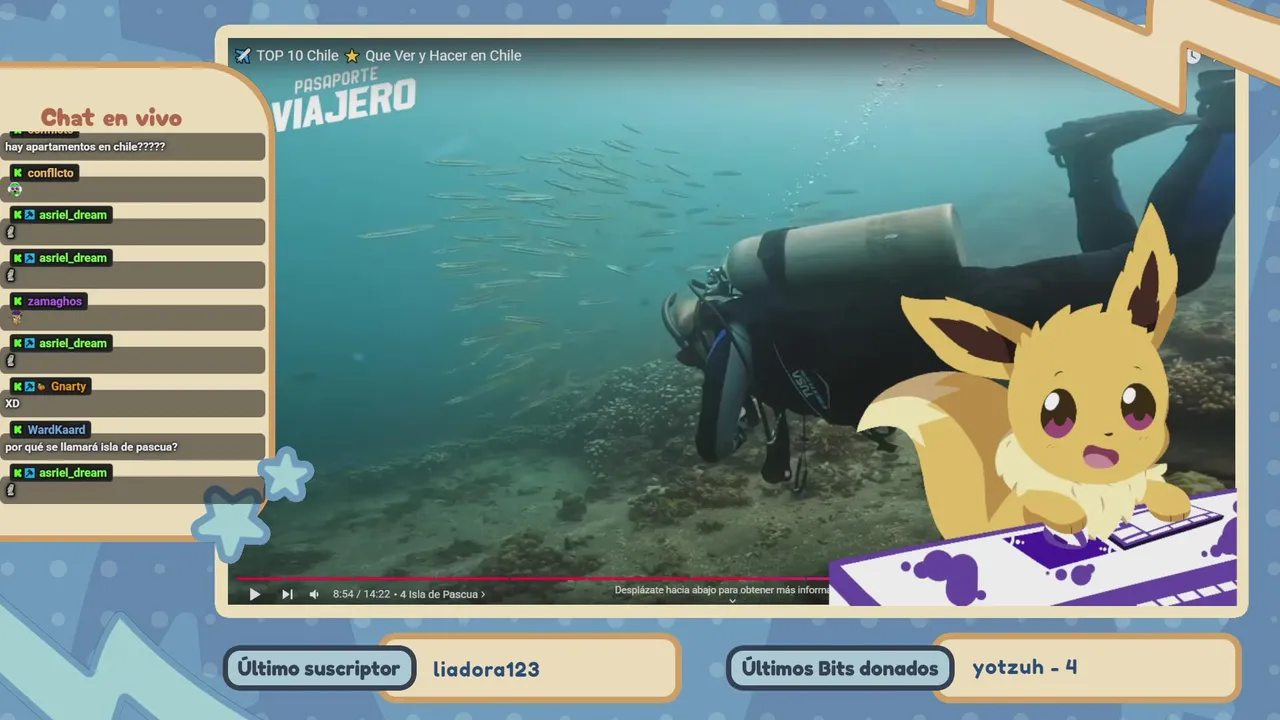Click the blue badge in Gnarty's row

30,386
